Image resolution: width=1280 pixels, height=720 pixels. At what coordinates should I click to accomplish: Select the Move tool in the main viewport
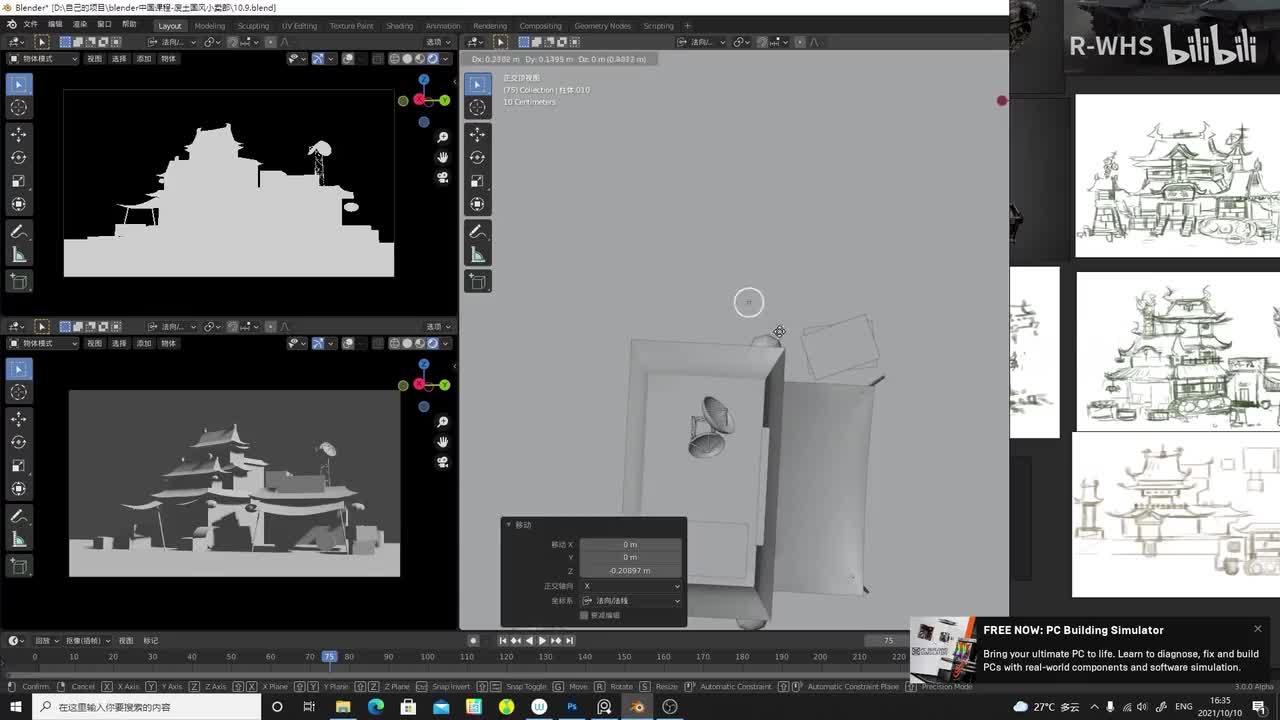(x=477, y=134)
